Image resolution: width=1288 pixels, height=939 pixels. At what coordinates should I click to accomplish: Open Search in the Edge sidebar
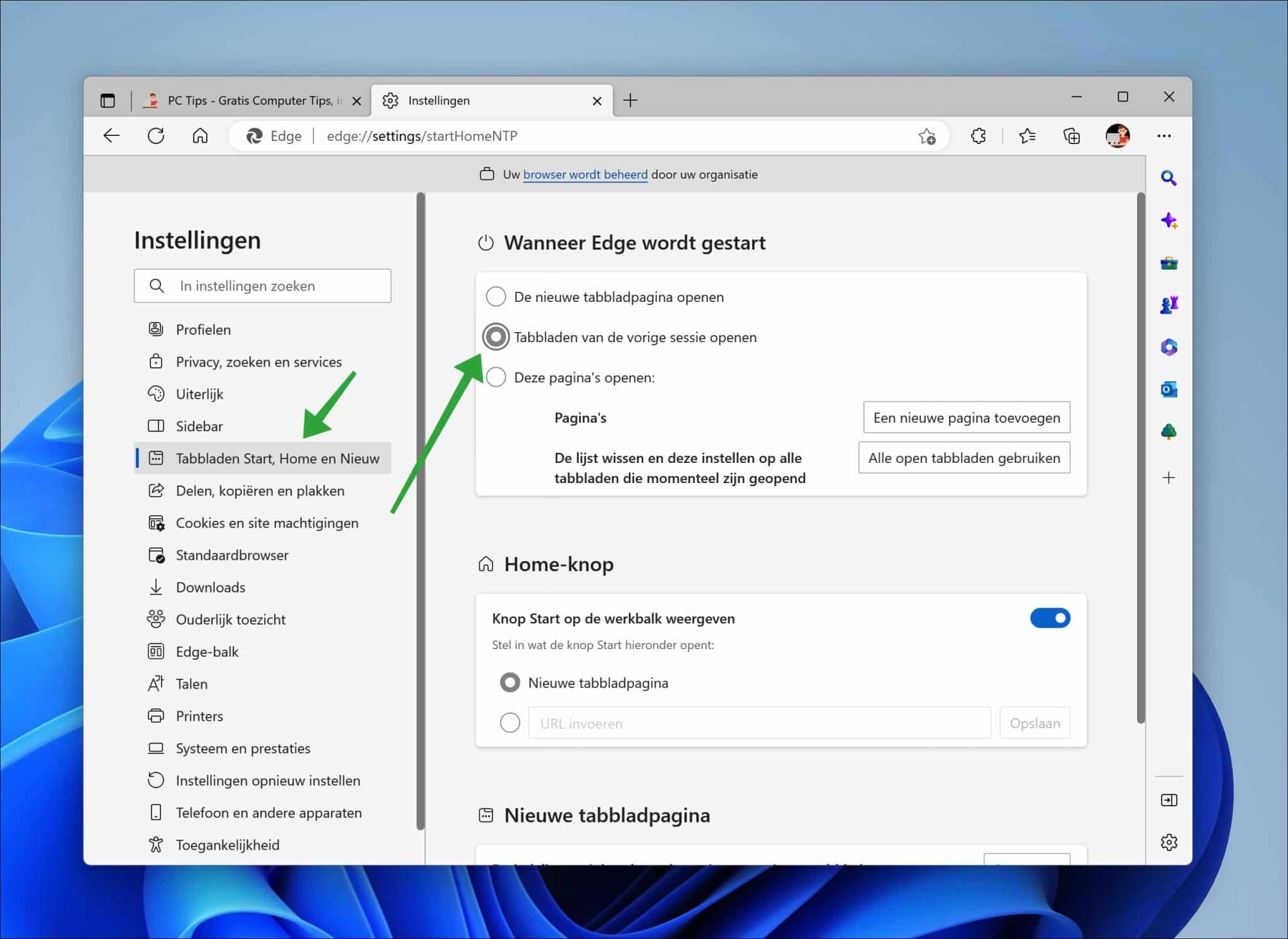1169,178
